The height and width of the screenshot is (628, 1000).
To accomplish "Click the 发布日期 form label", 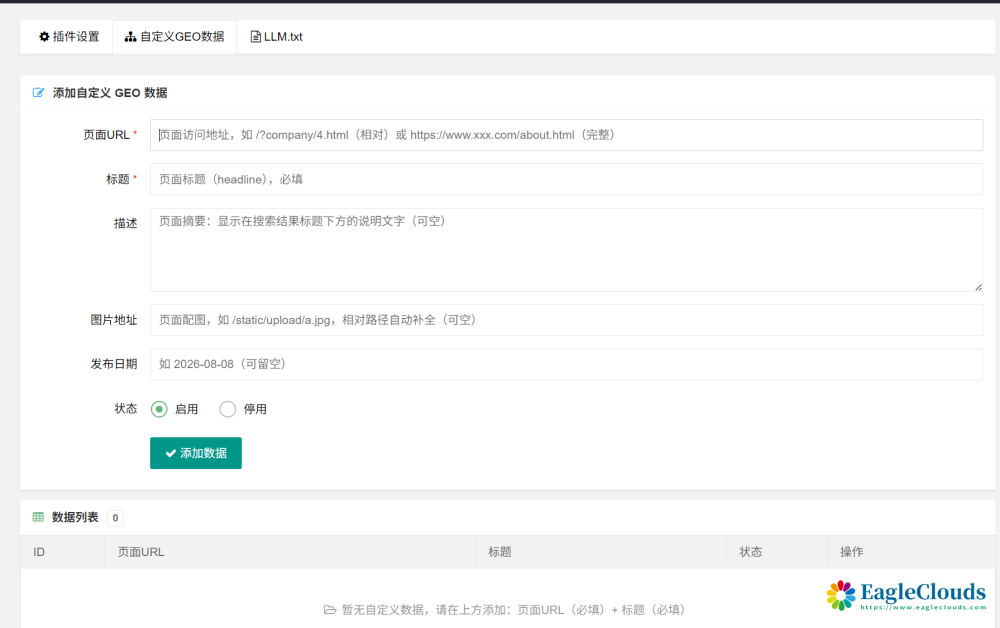I will click(114, 364).
